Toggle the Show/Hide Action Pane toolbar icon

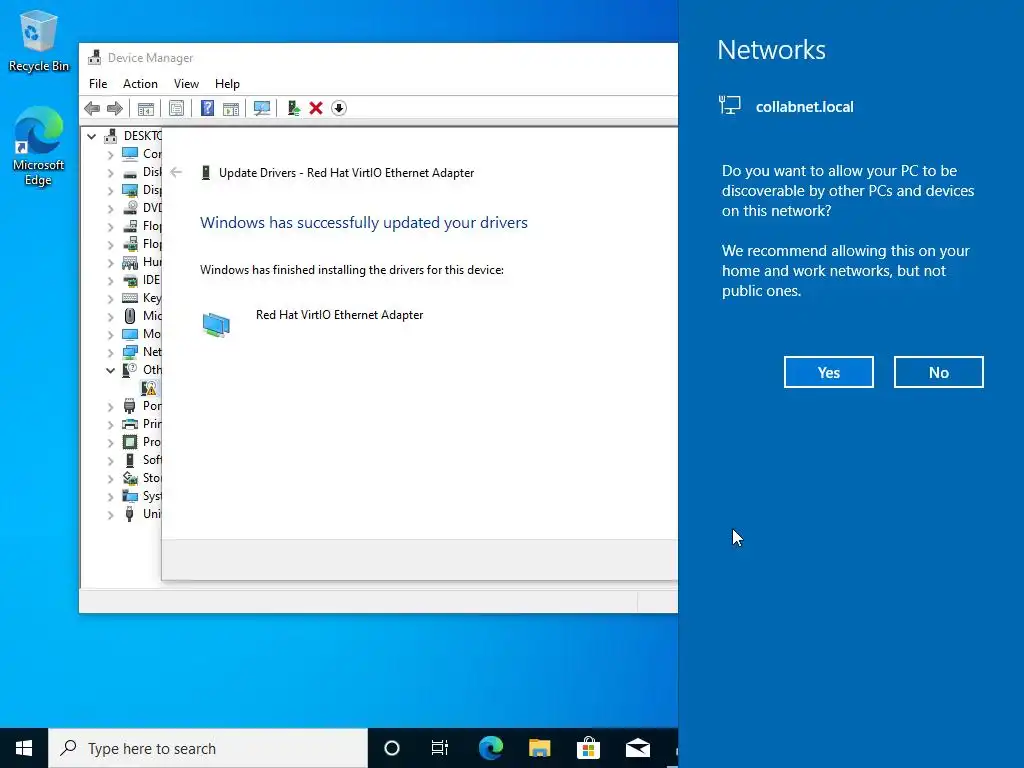coord(231,108)
